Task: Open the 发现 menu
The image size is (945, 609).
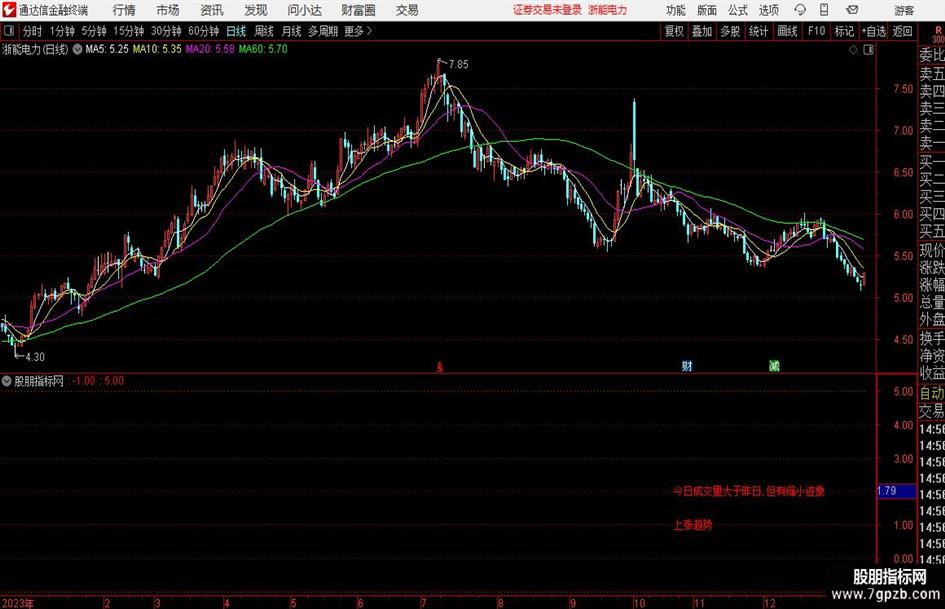Action: [x=256, y=10]
